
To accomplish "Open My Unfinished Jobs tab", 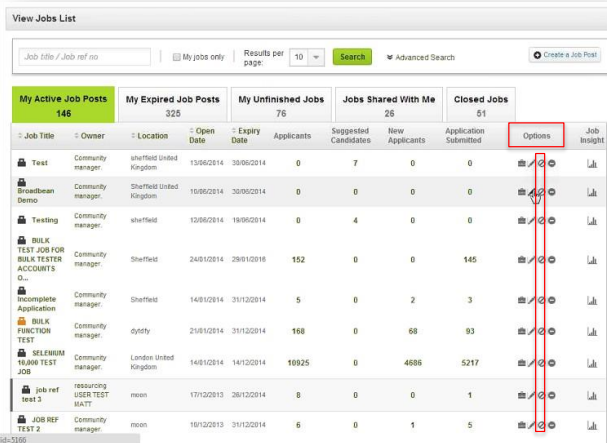I will [281, 105].
